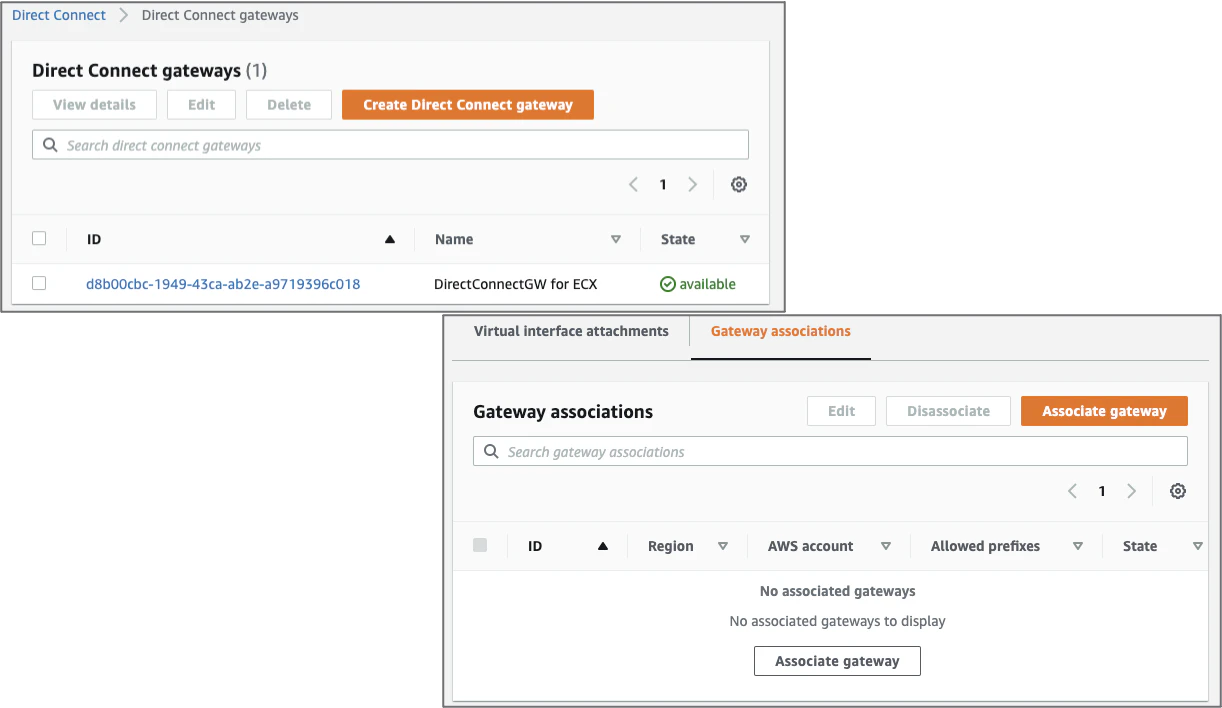This screenshot has height=708, width=1222.
Task: Click next page arrow in gateway associations
Action: coord(1131,491)
